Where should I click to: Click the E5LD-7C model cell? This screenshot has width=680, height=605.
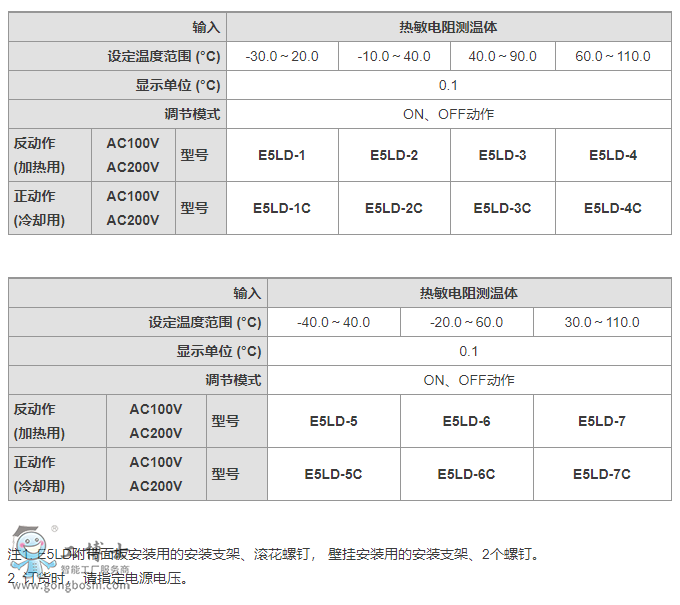(x=602, y=474)
